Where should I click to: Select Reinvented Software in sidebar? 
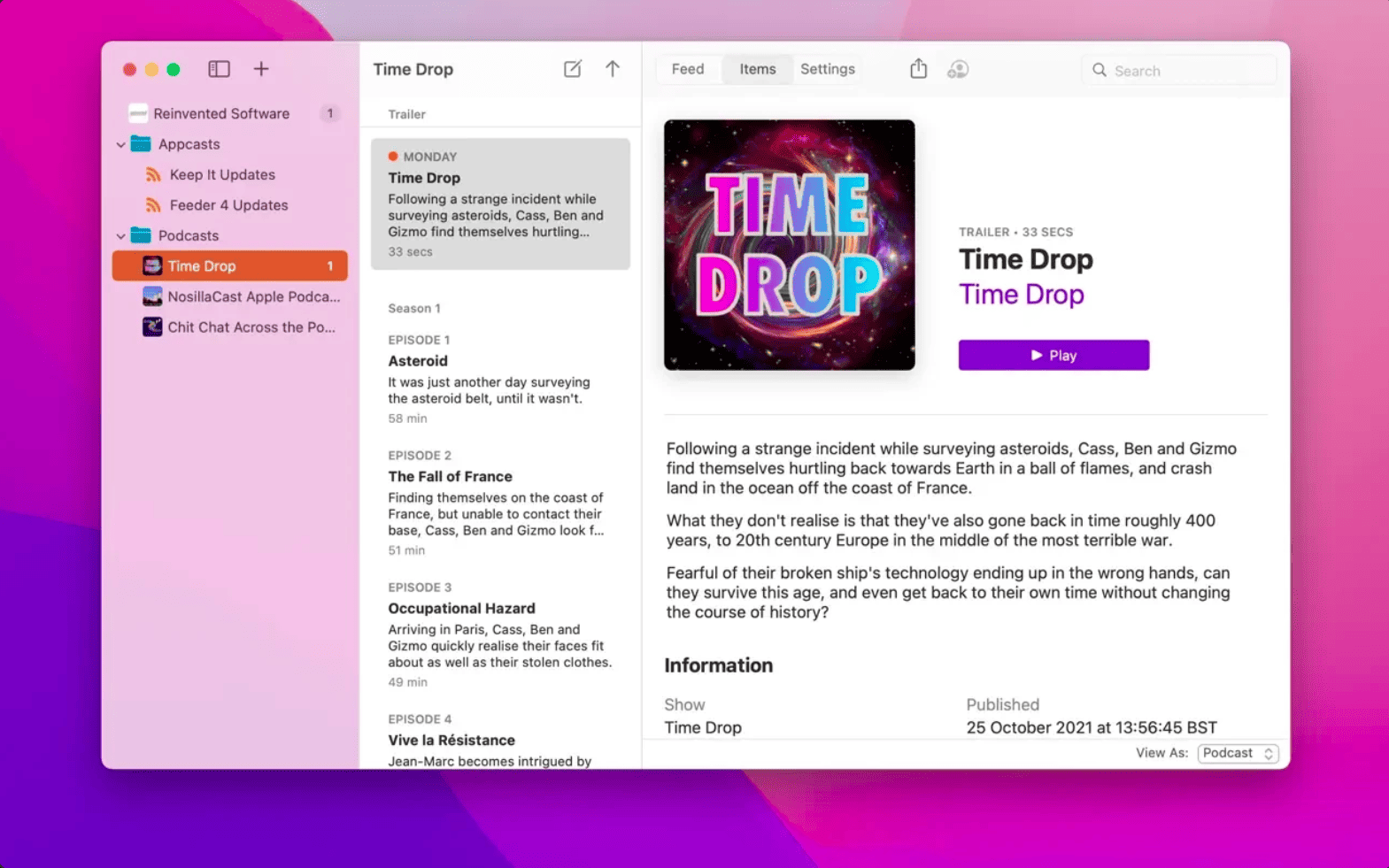(x=230, y=113)
